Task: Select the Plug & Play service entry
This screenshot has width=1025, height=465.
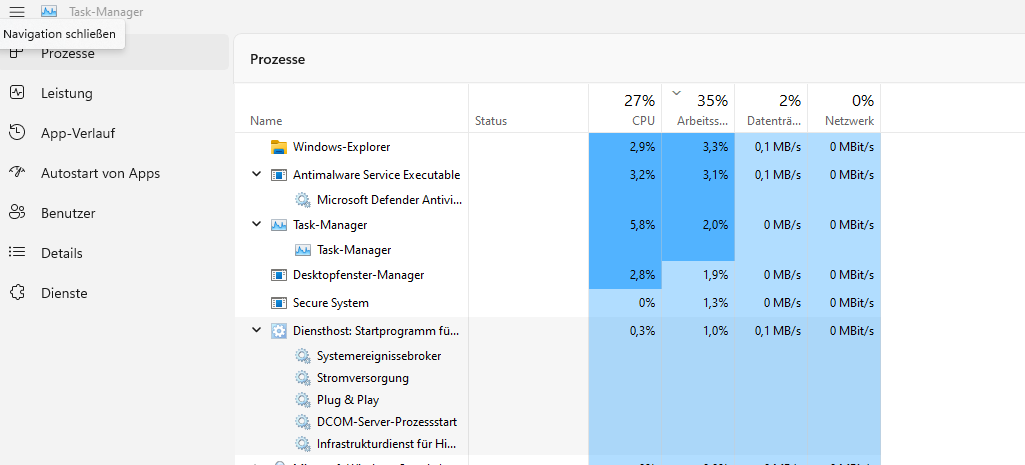Action: click(x=558, y=400)
